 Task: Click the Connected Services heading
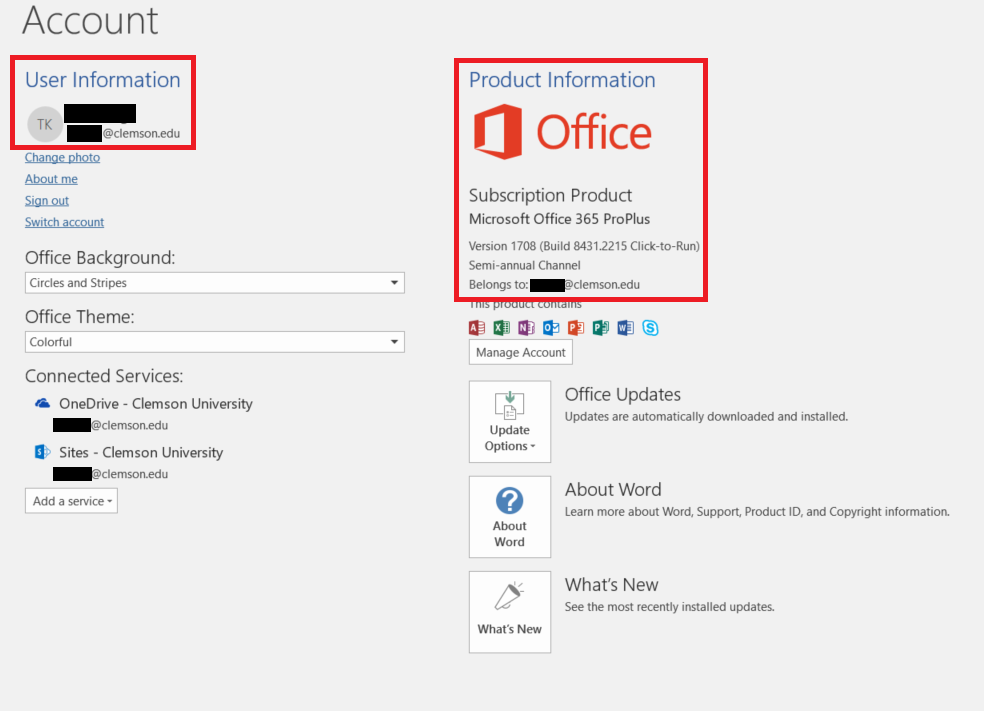click(x=104, y=376)
